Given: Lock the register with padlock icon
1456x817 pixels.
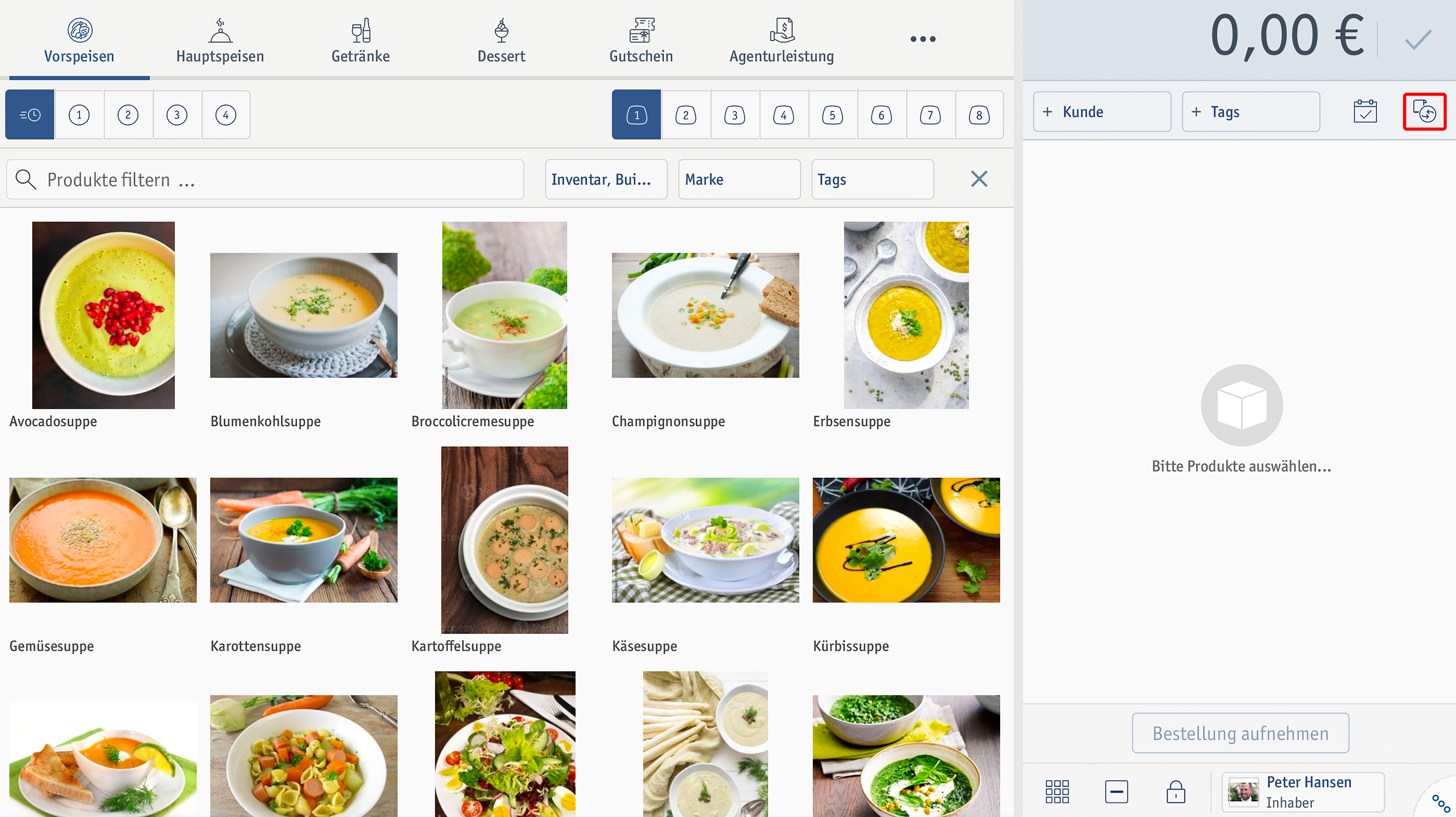Looking at the screenshot, I should pyautogui.click(x=1176, y=792).
